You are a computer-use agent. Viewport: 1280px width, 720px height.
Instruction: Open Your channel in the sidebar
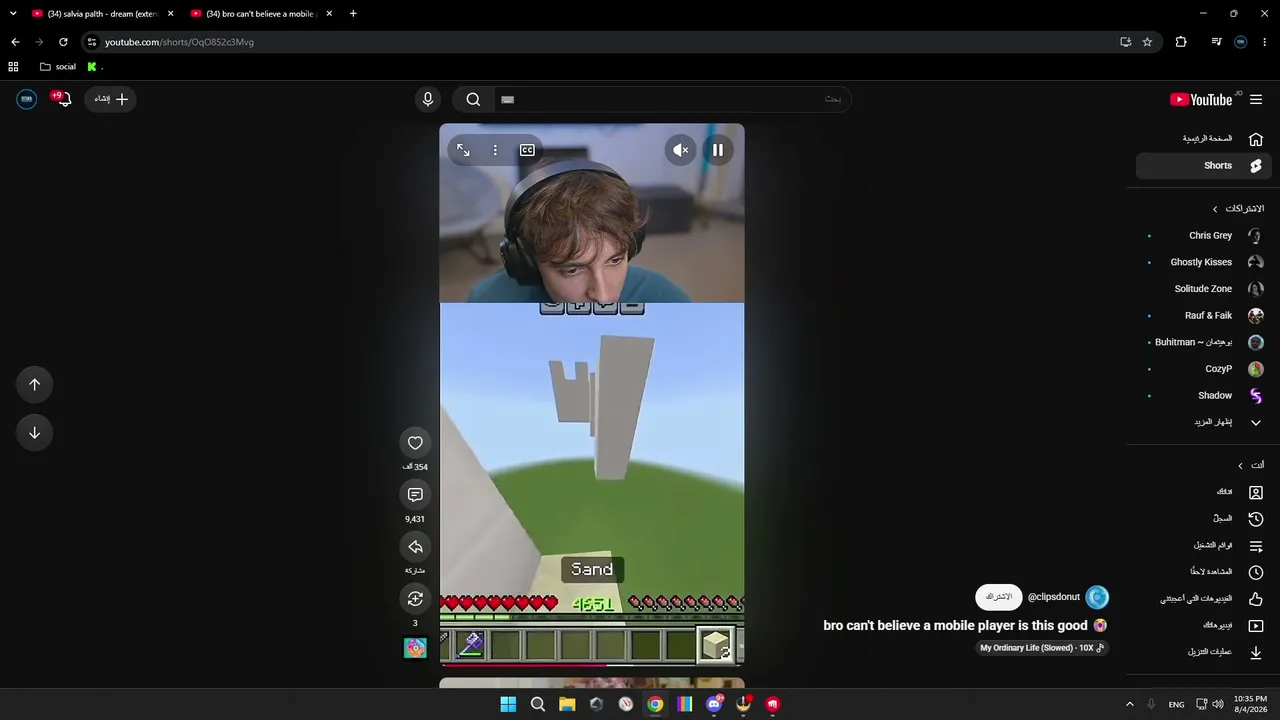[x=1204, y=492]
